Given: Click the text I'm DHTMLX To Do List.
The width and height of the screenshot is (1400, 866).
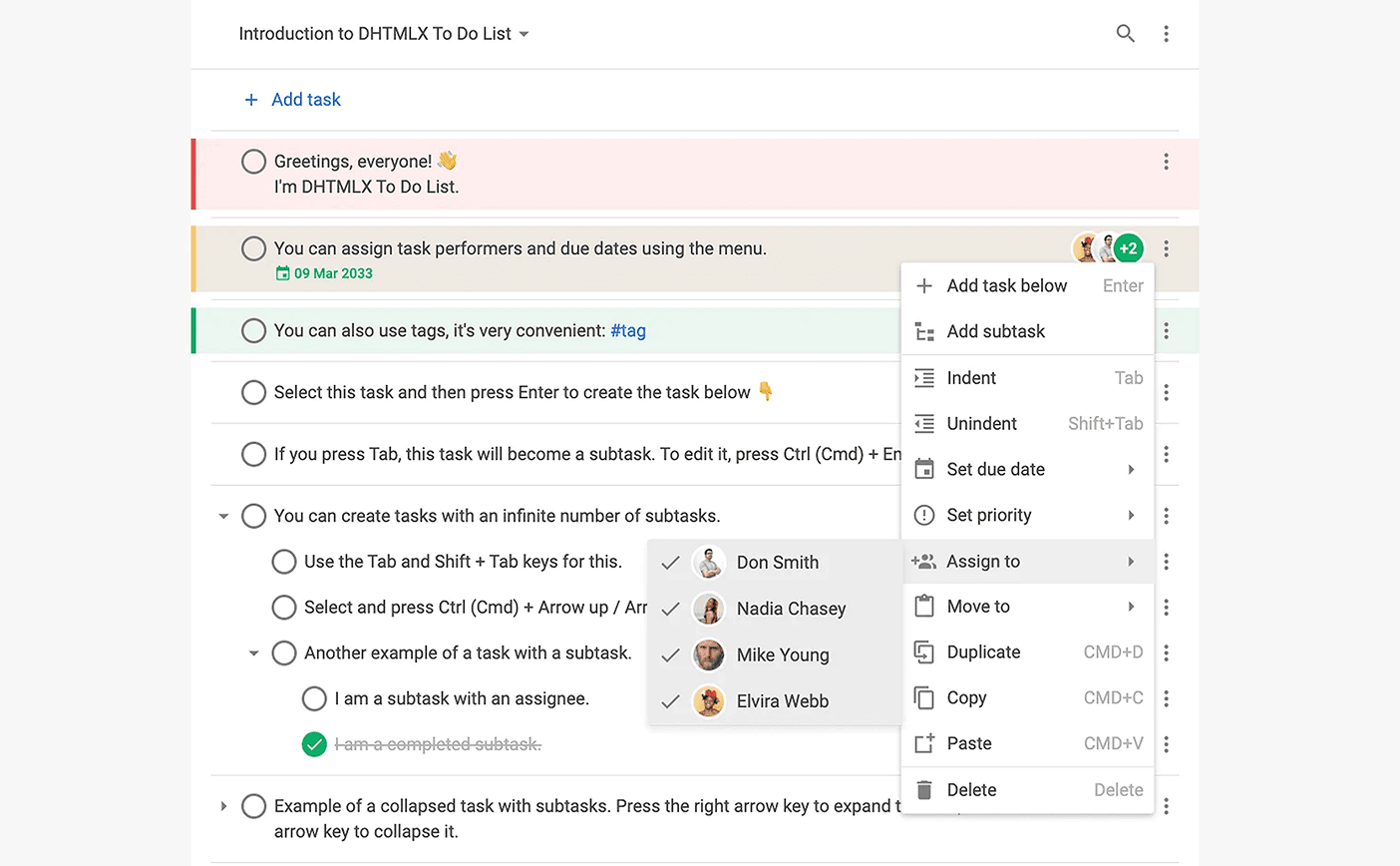Looking at the screenshot, I should pyautogui.click(x=367, y=187).
